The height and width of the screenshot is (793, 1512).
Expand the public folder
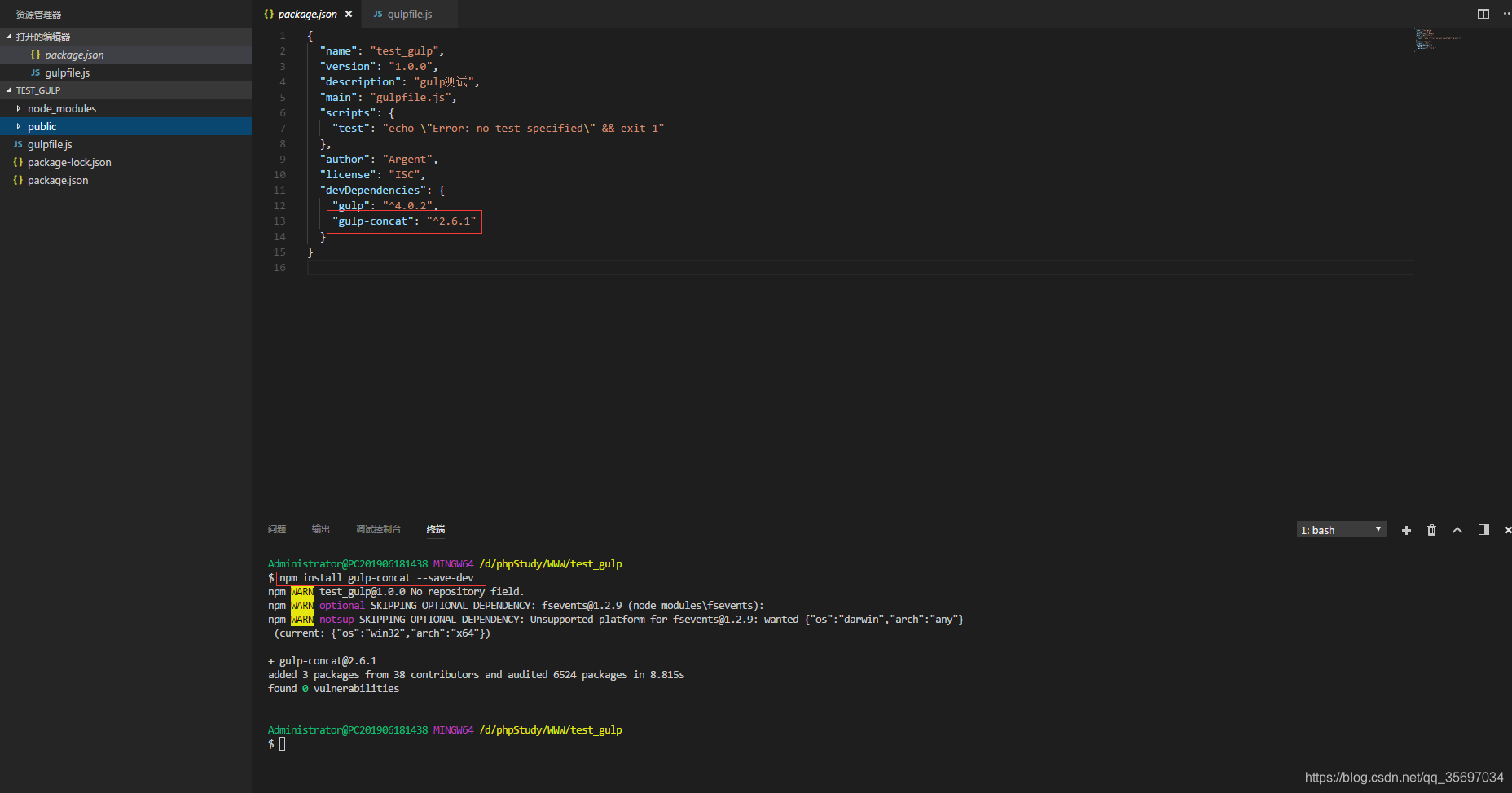[19, 126]
